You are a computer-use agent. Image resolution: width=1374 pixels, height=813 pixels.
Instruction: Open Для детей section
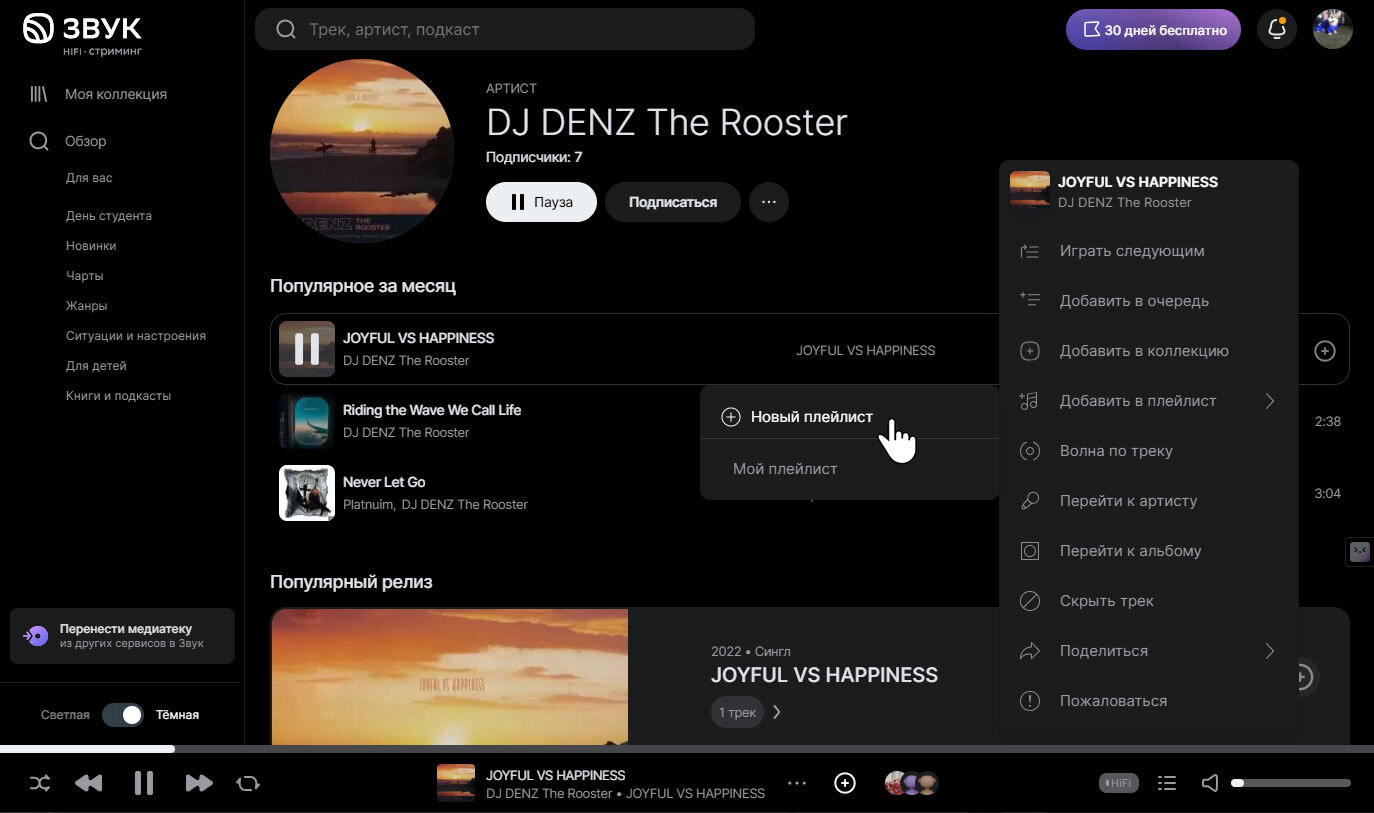coord(96,366)
